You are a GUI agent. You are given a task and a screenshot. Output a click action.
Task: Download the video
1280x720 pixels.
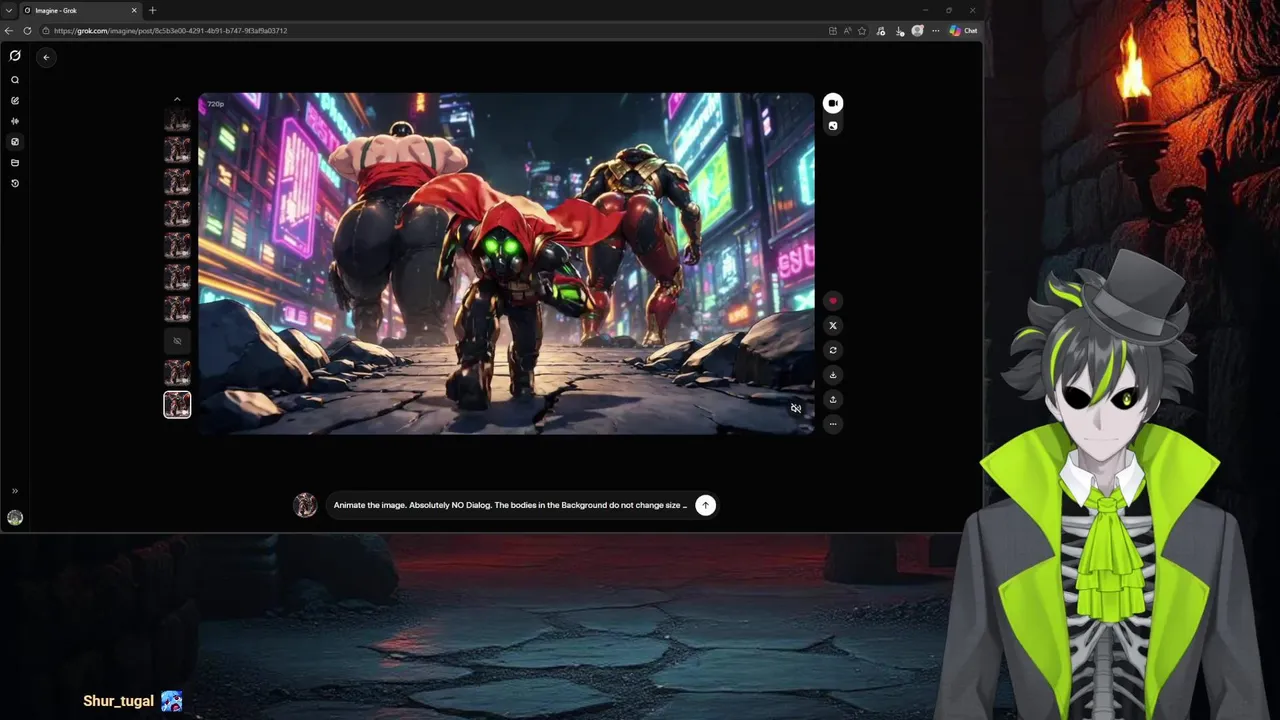833,375
